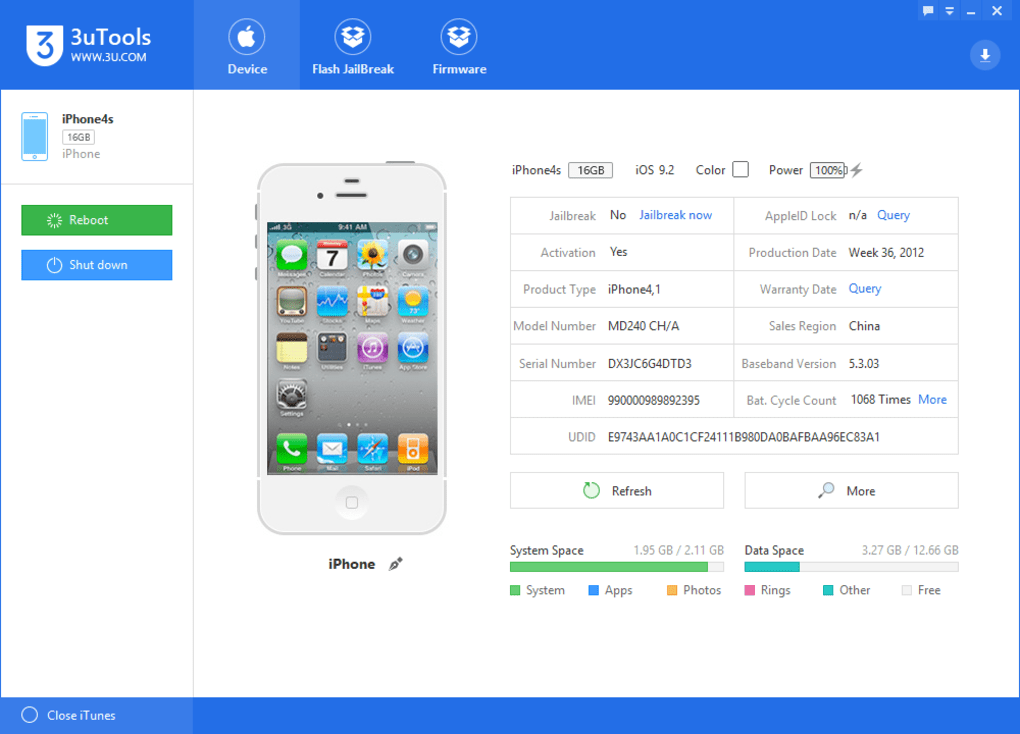Select model number MD240 CH/A

(x=643, y=326)
